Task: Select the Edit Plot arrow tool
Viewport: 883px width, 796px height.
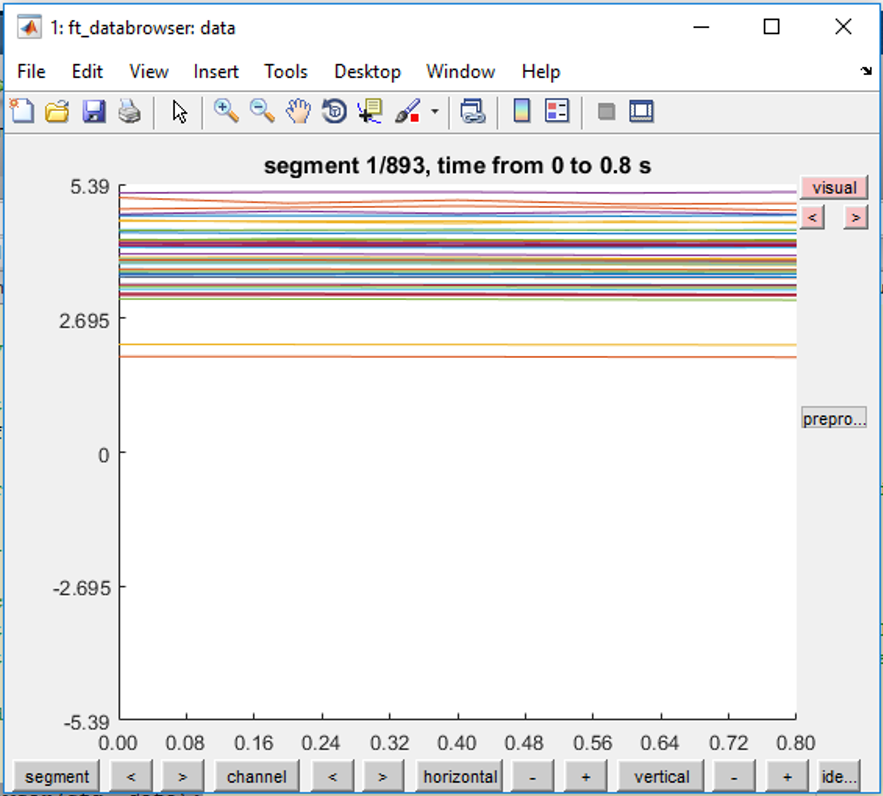Action: point(179,111)
